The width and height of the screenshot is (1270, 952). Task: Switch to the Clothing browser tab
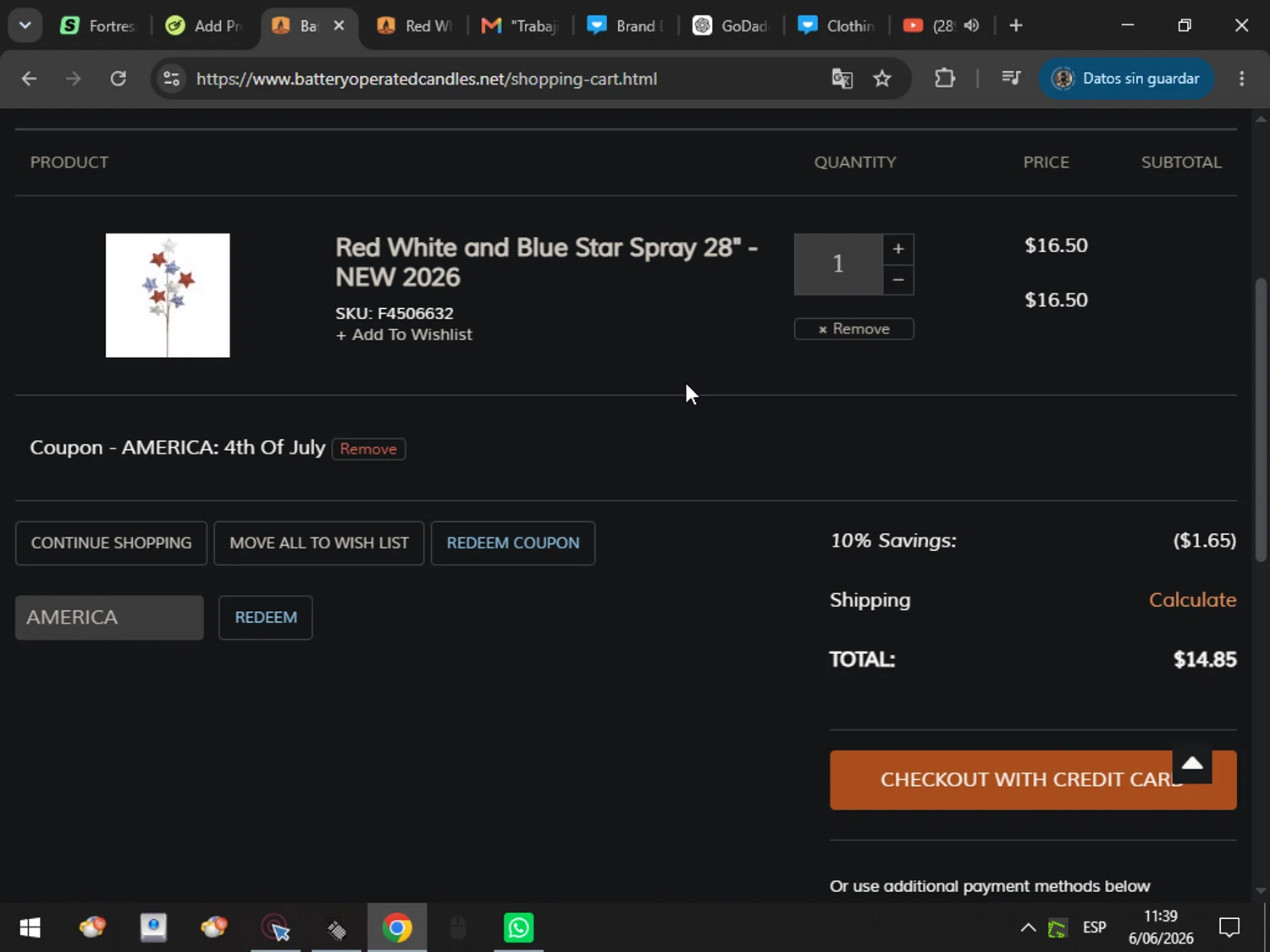coord(837,25)
